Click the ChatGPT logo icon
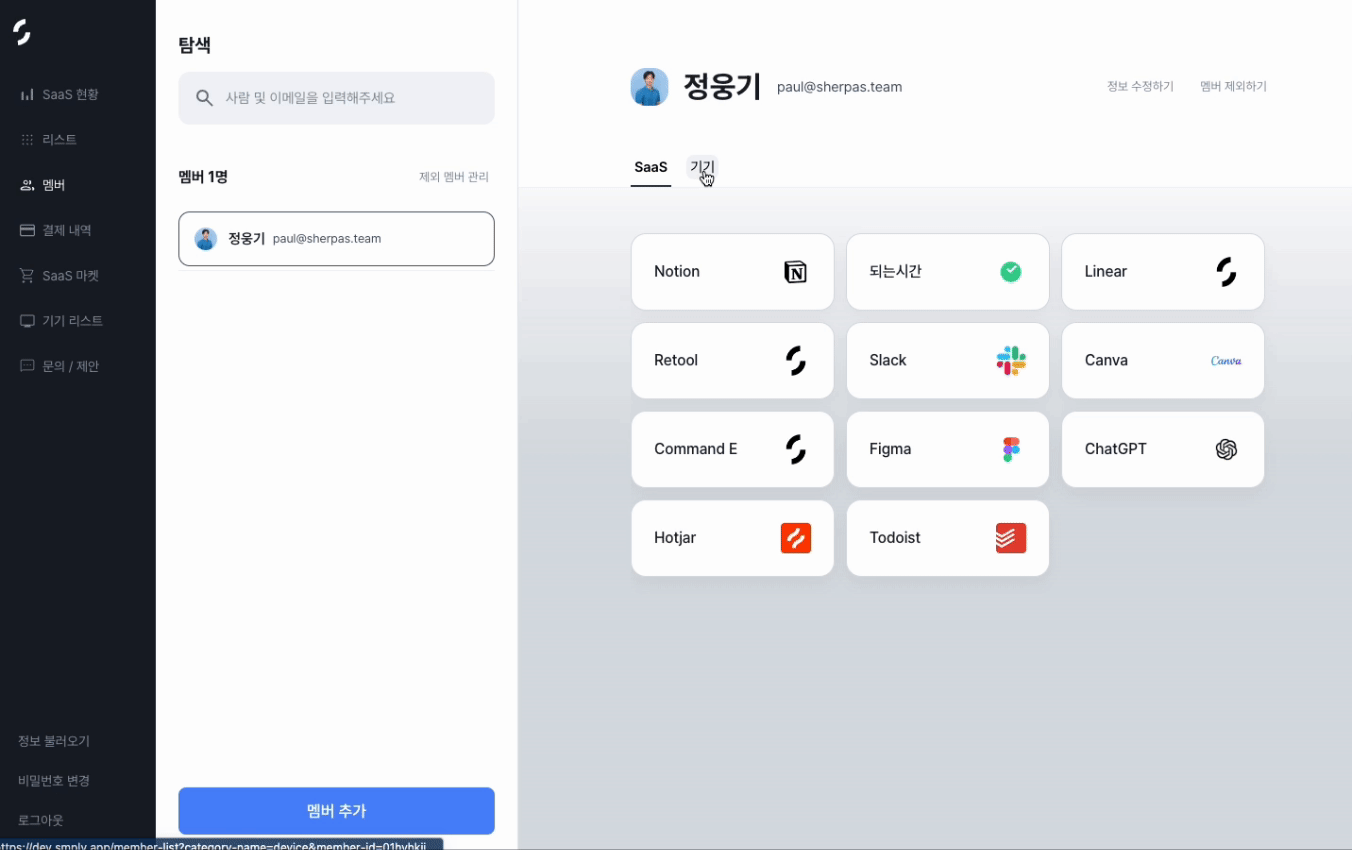This screenshot has height=850, width=1352. tap(1226, 450)
